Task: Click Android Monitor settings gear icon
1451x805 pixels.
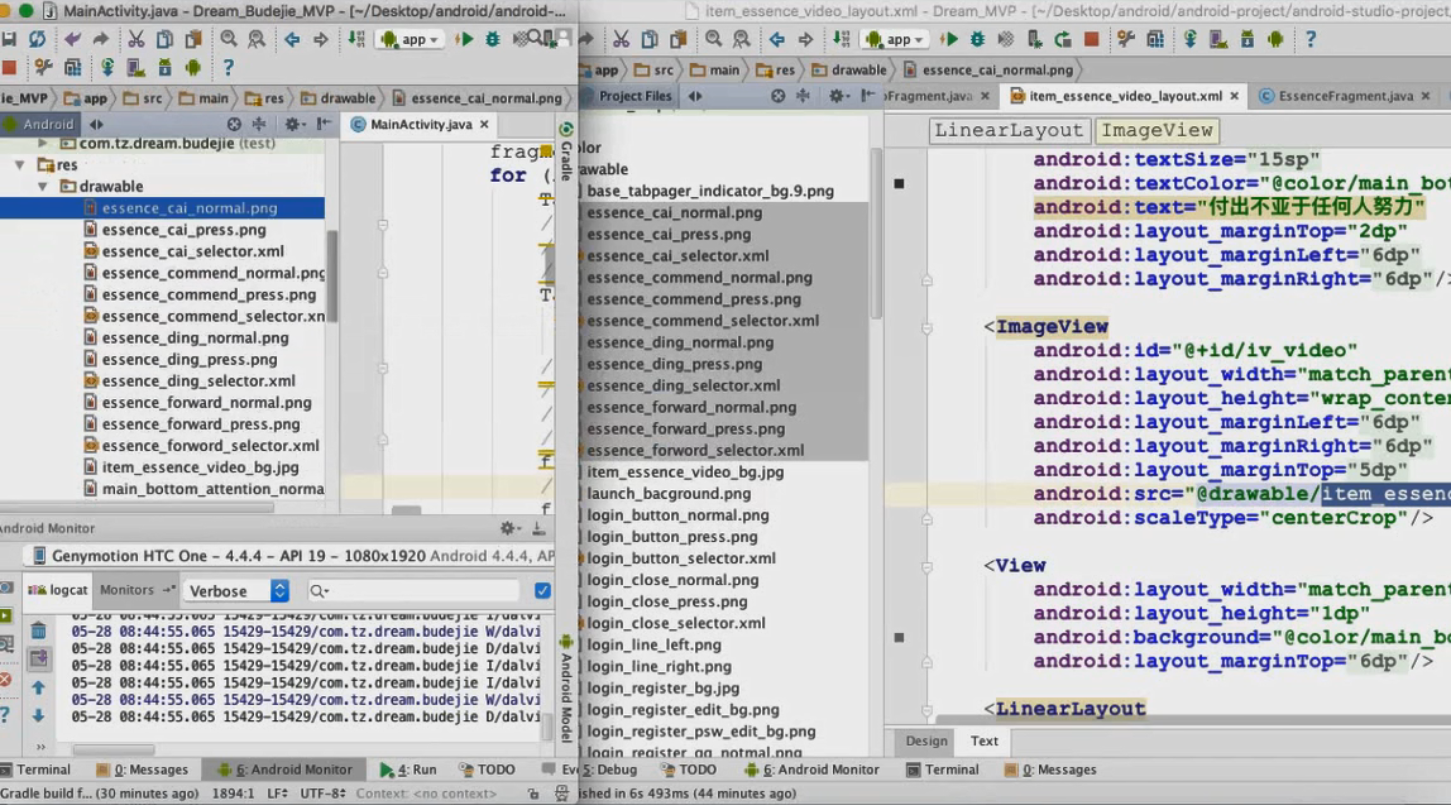Action: (x=509, y=528)
